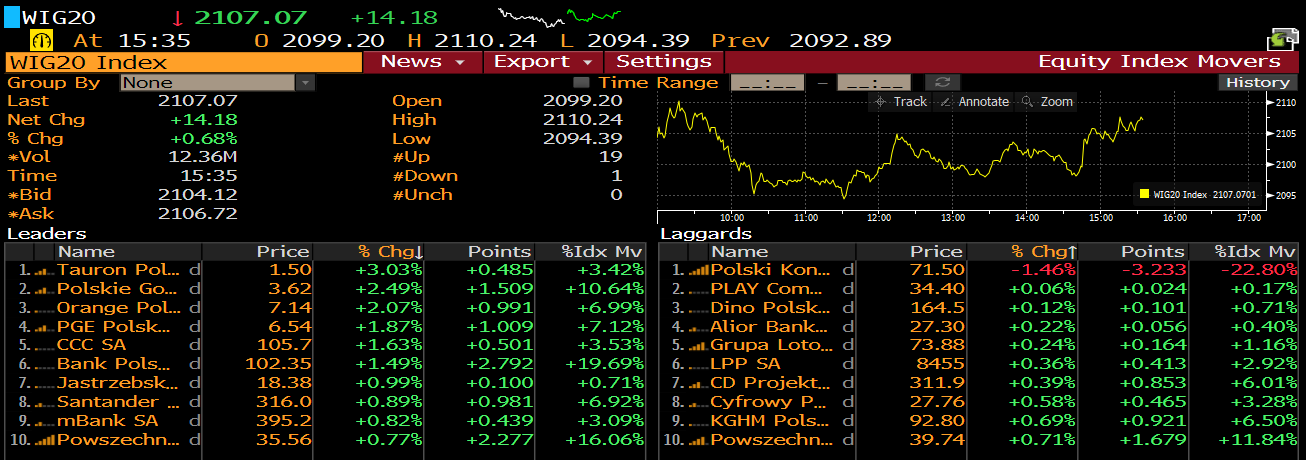Select LPP SA row in Laggards
The height and width of the screenshot is (460, 1306).
tap(979, 365)
